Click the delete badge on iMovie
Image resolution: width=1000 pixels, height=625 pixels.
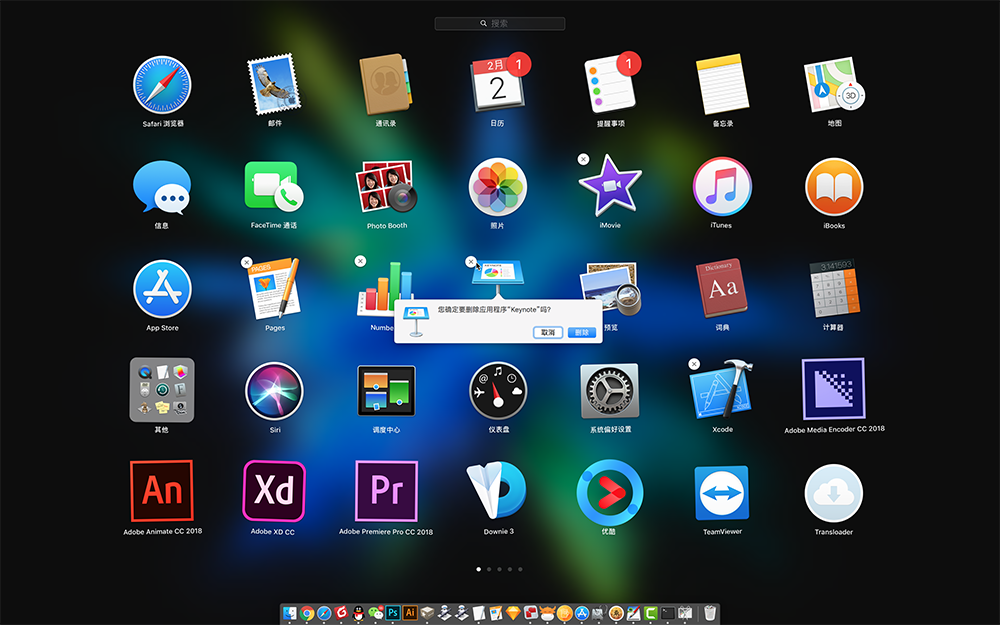584,159
